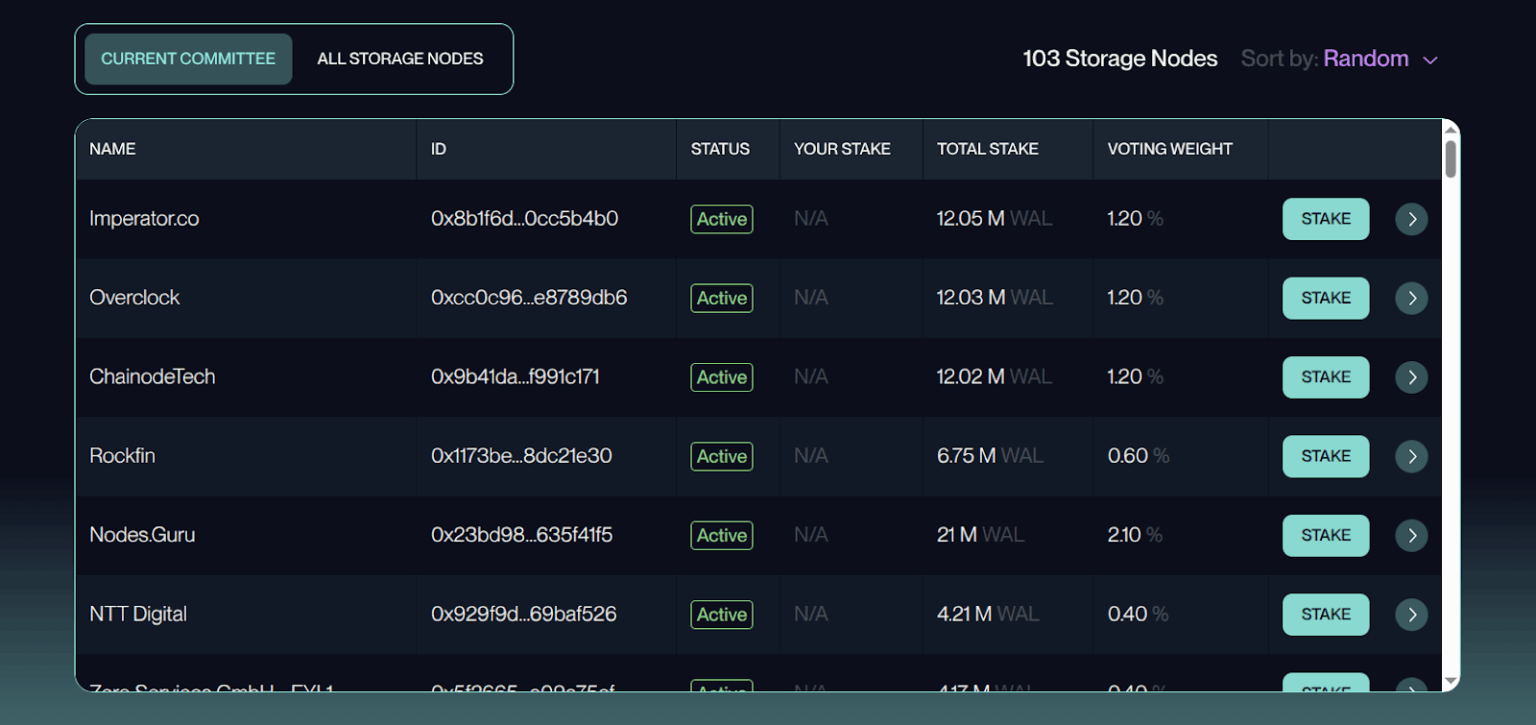Click the TOTAL STAKE column header
This screenshot has height=725, width=1536.
click(x=987, y=149)
